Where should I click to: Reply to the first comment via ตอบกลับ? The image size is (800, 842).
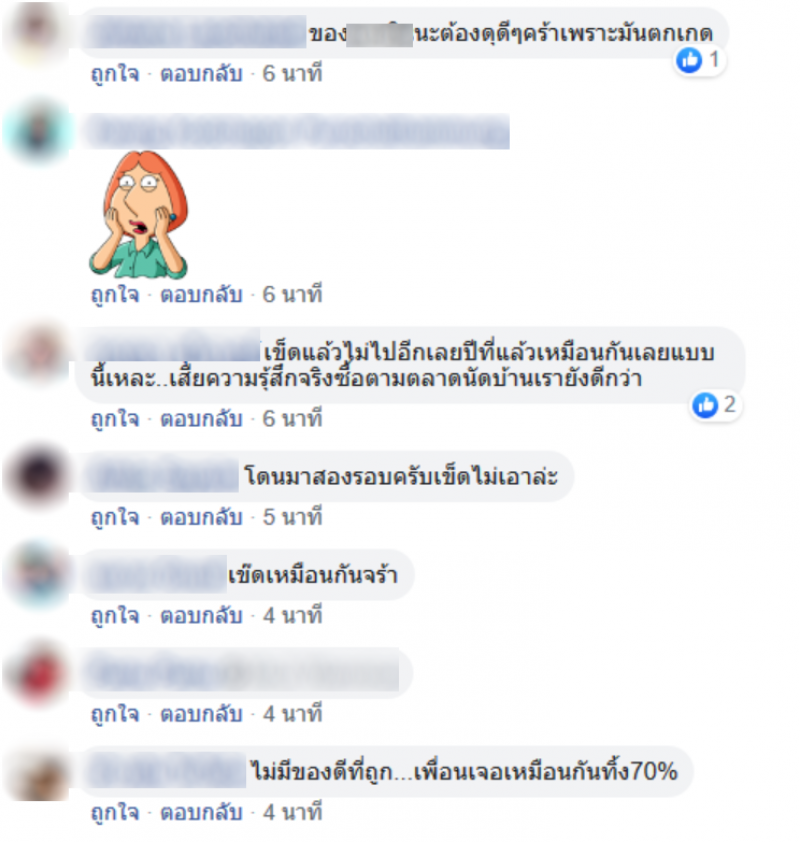pyautogui.click(x=201, y=74)
